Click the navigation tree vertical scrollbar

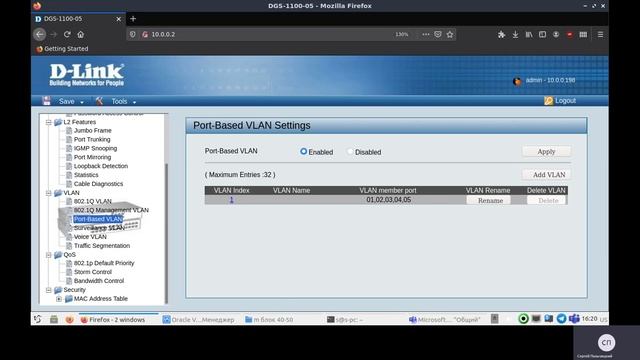[166, 233]
